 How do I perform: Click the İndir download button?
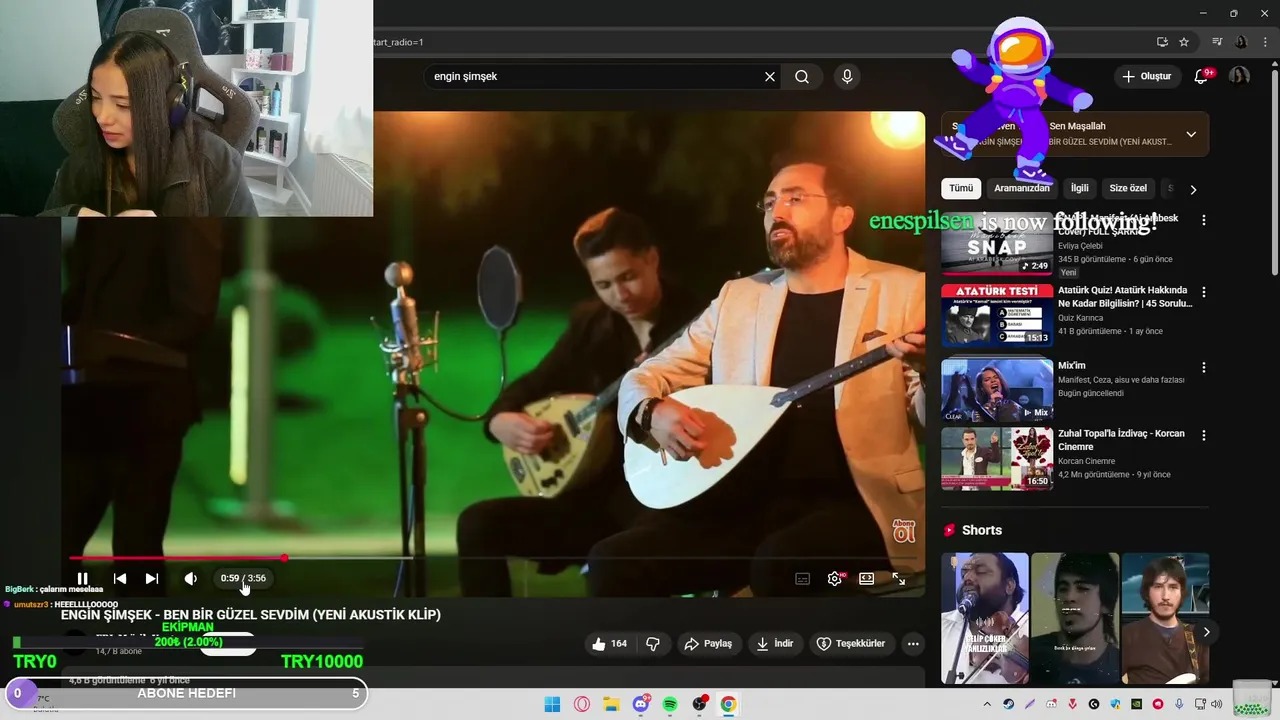click(x=775, y=644)
